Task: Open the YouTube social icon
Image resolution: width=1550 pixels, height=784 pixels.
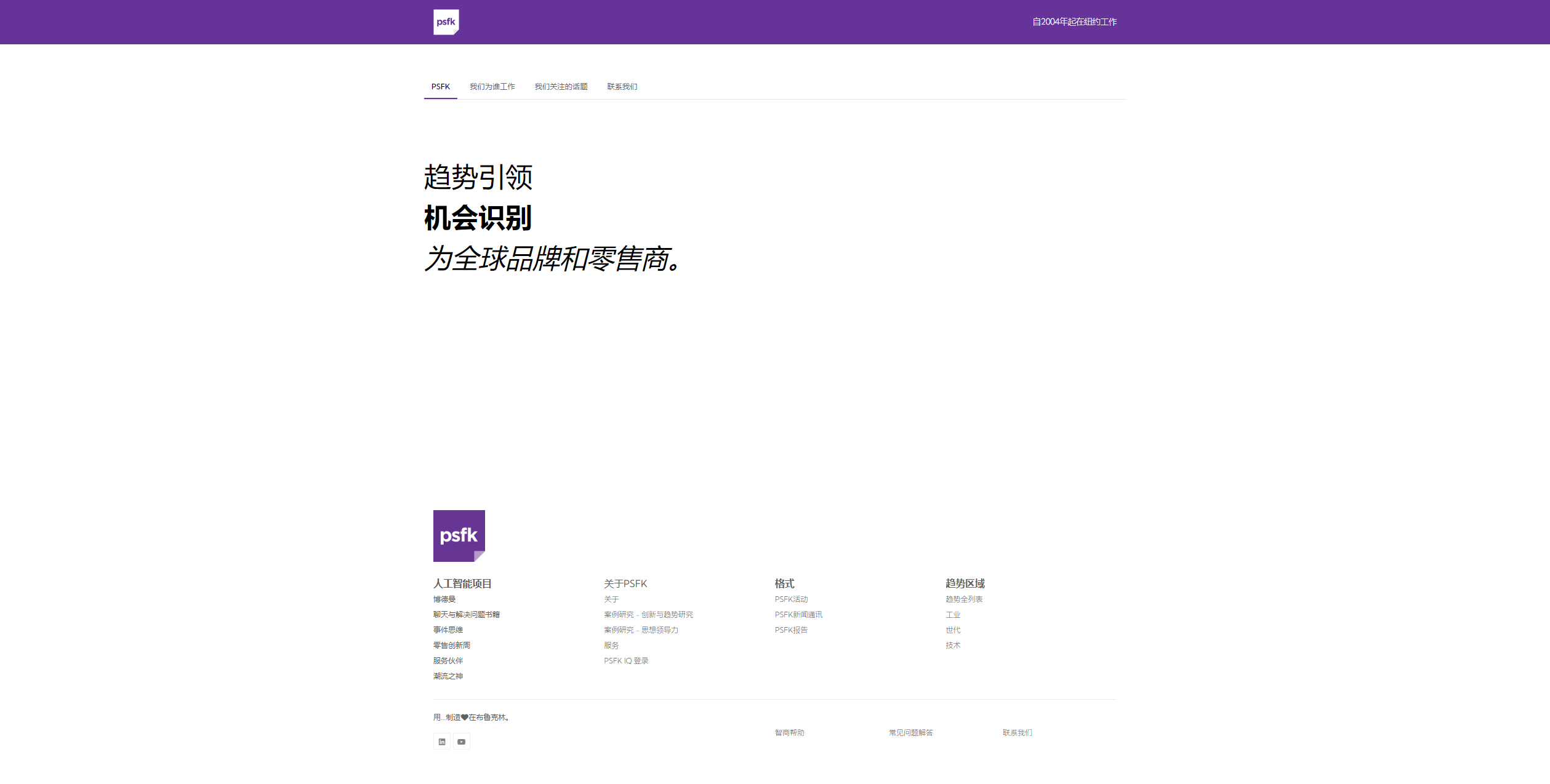Action: tap(461, 741)
